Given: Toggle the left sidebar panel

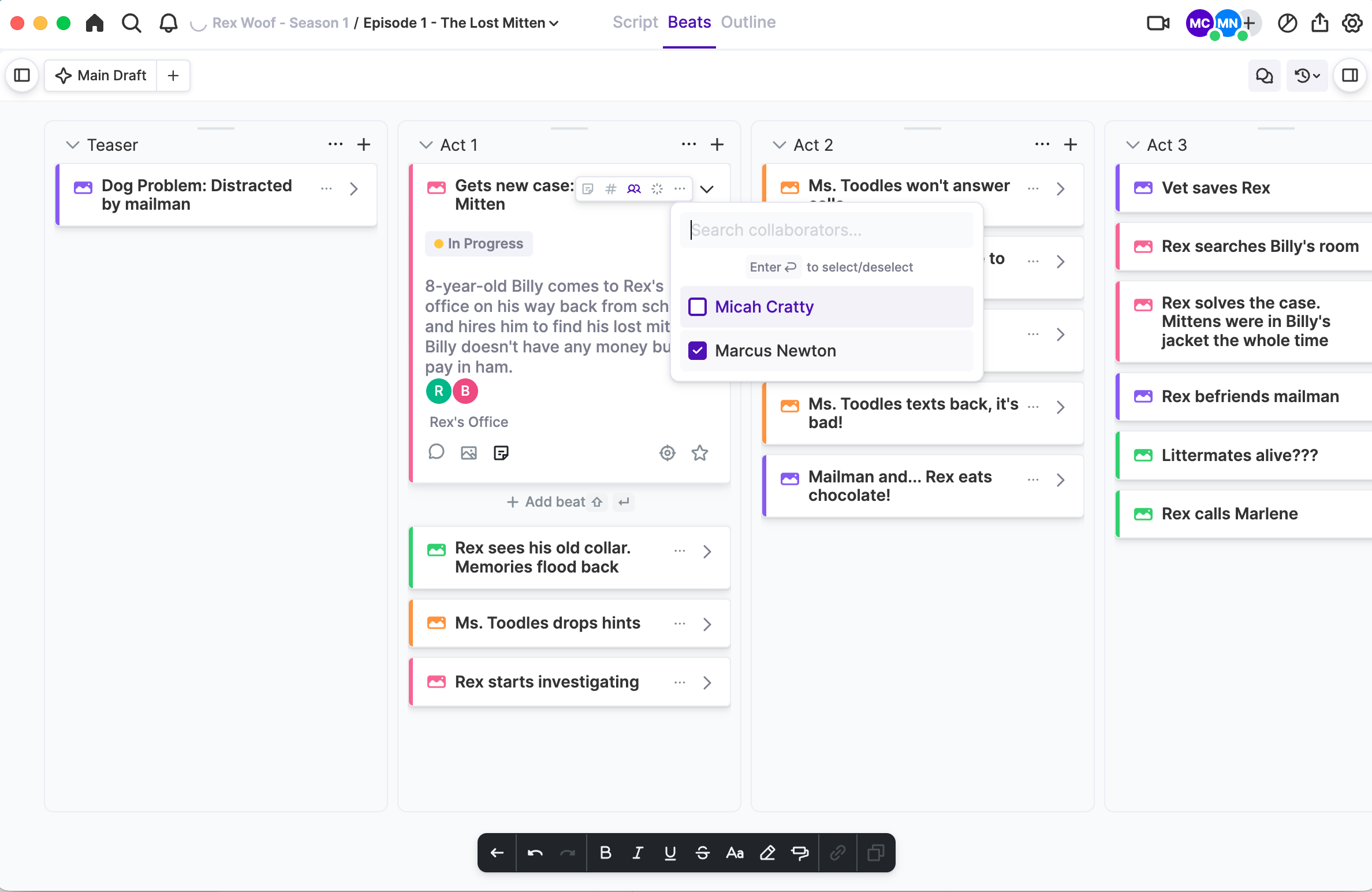Looking at the screenshot, I should tap(22, 76).
